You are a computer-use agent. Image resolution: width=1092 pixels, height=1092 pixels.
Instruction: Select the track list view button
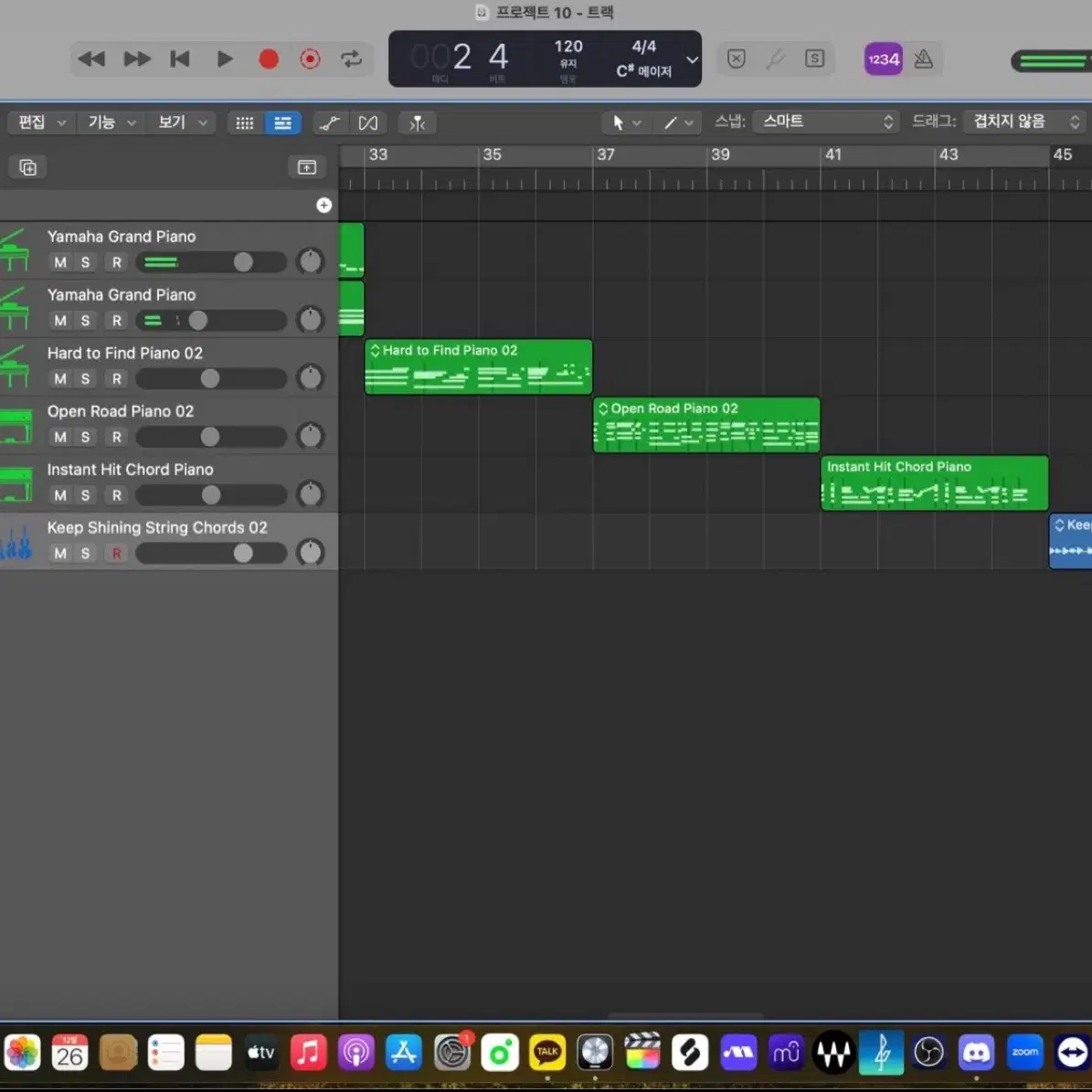click(282, 123)
